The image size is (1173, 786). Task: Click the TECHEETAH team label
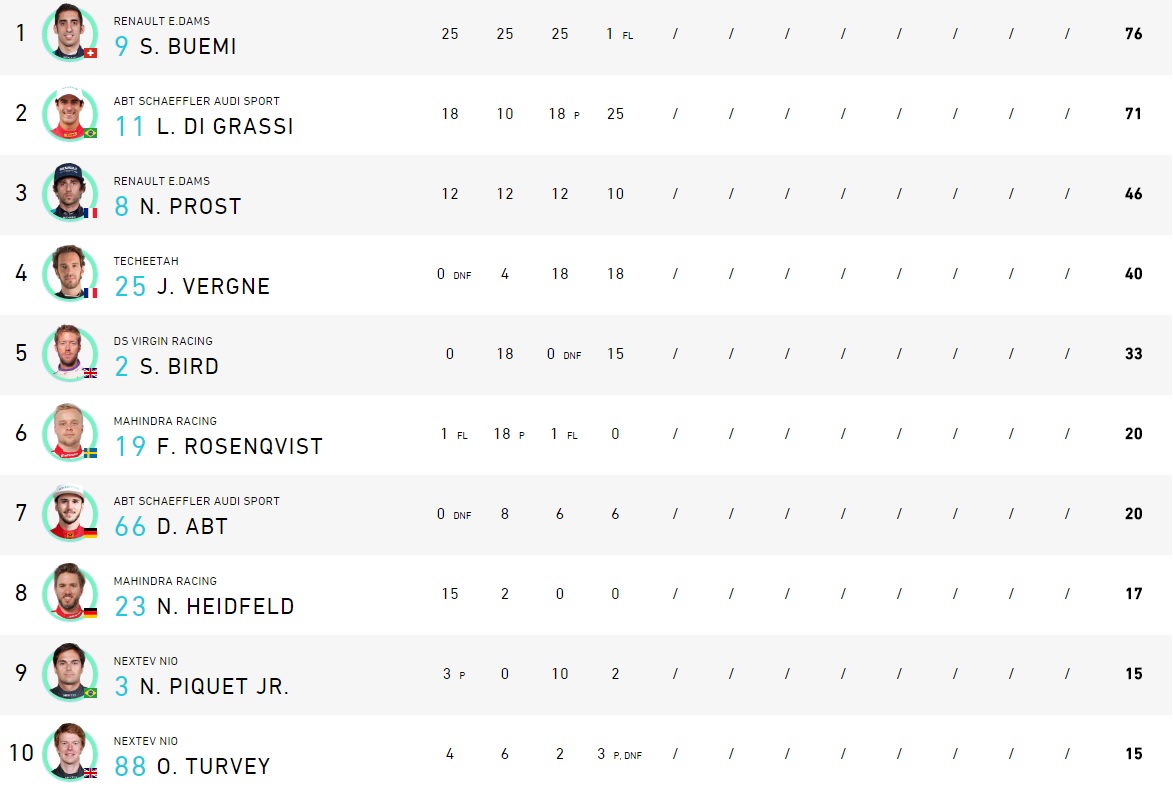[x=146, y=261]
